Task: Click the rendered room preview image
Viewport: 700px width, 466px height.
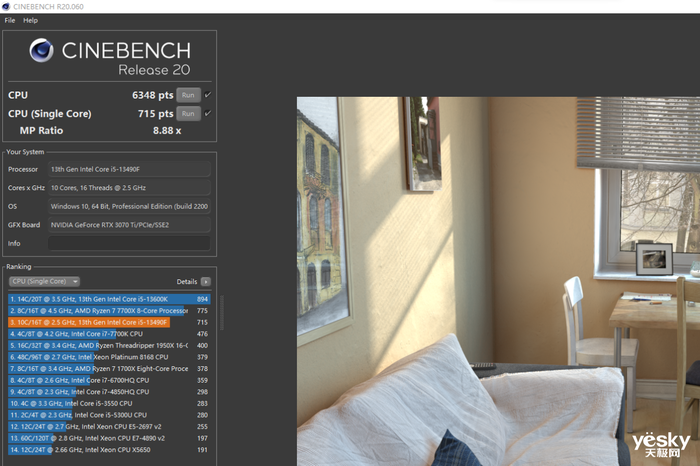Action: pyautogui.click(x=498, y=281)
